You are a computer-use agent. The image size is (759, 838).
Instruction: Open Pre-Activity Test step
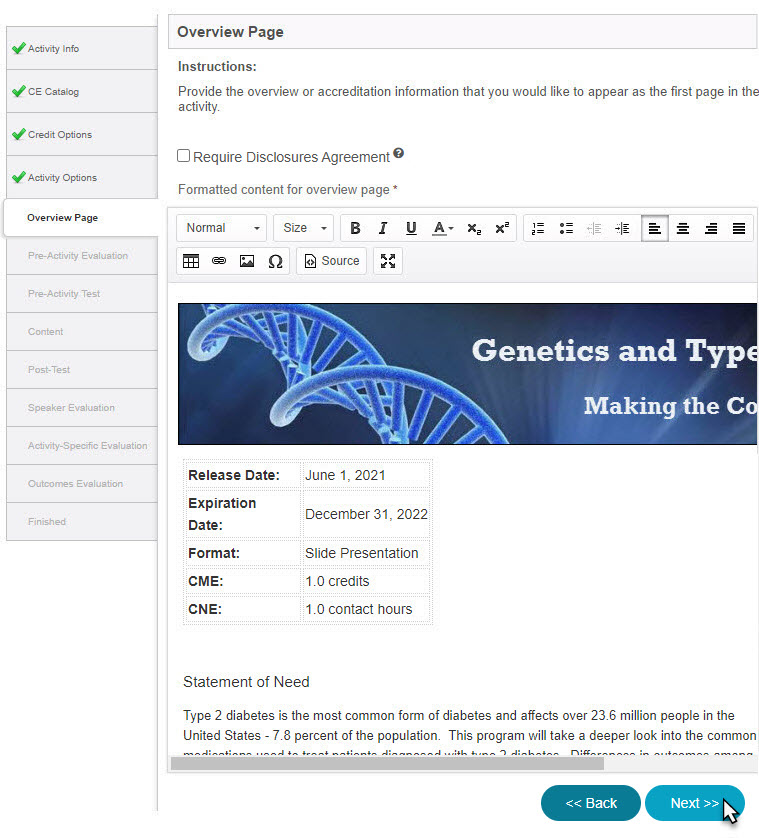coord(82,294)
